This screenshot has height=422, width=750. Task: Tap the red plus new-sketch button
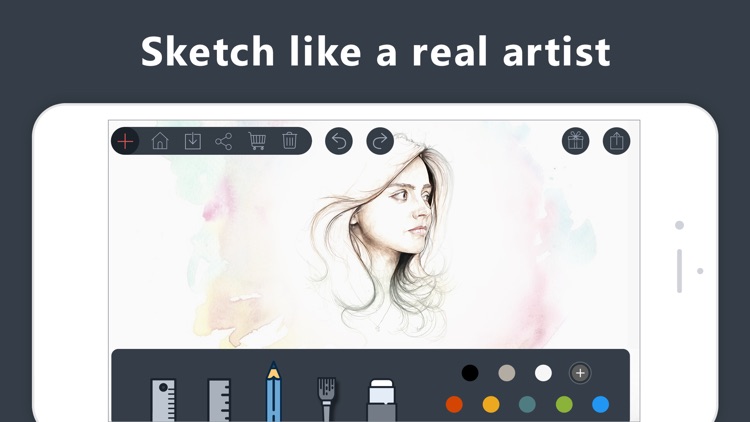pos(125,141)
